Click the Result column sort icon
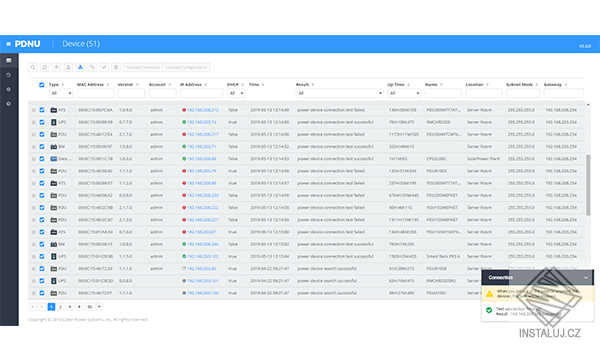 point(313,85)
